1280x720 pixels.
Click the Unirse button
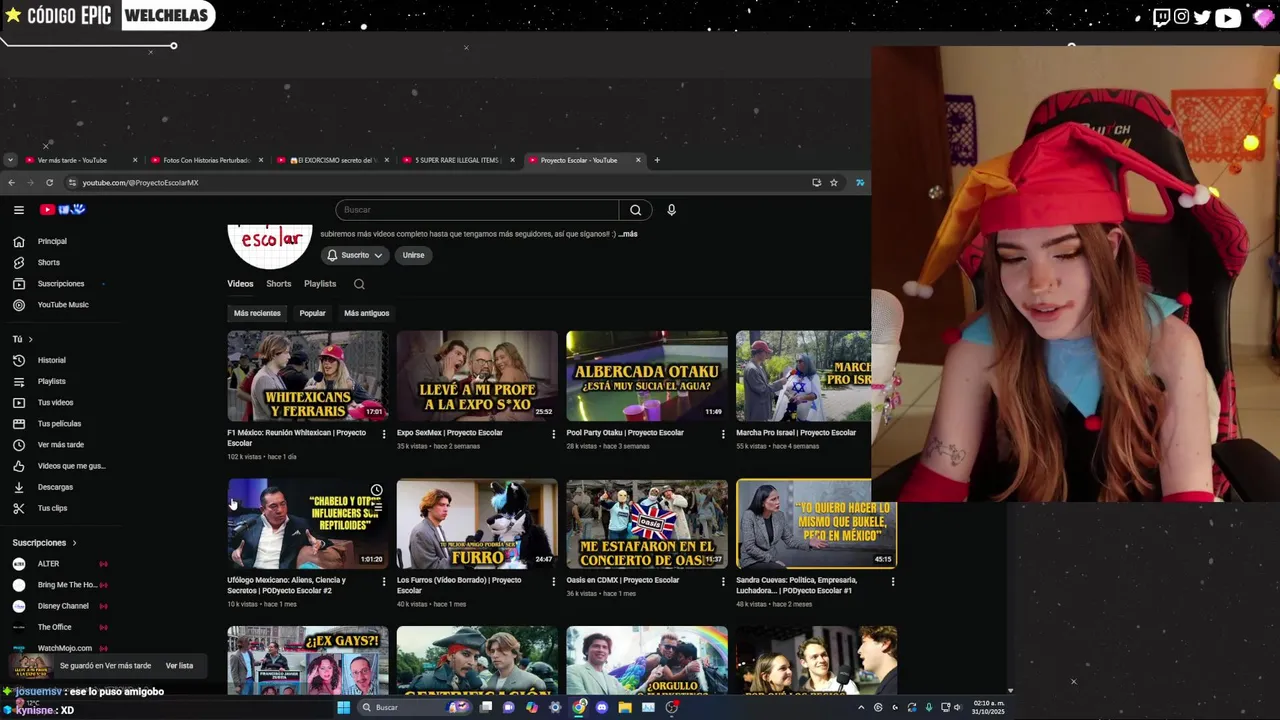[x=413, y=255]
